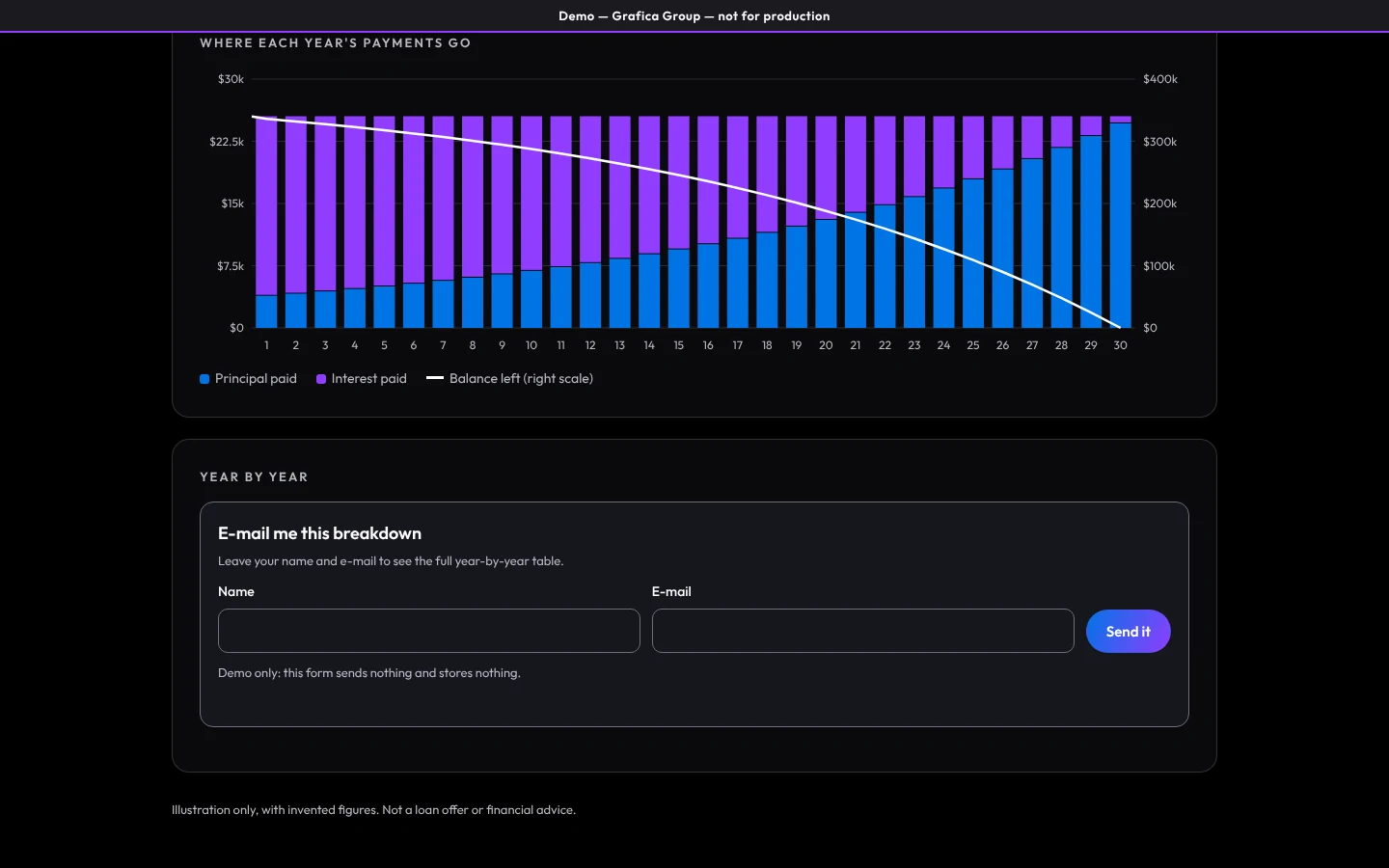Click the 'Demo only' form disclaimer text
The width and height of the screenshot is (1389, 868).
coord(369,673)
